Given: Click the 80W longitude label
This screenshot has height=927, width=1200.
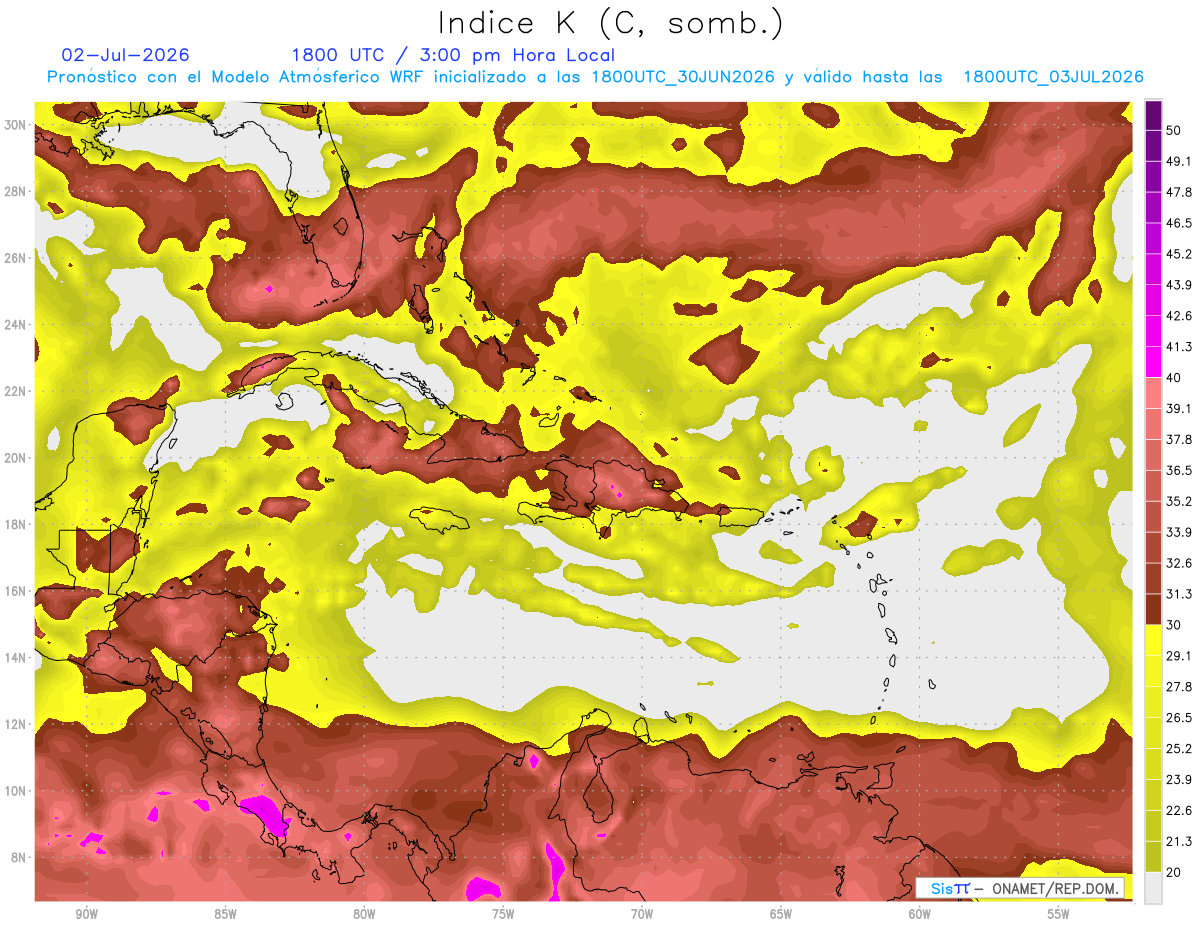Looking at the screenshot, I should [364, 914].
